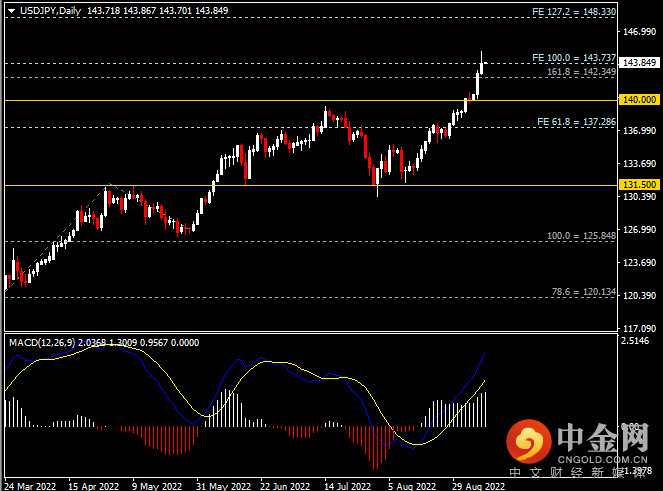Image resolution: width=663 pixels, height=491 pixels.
Task: Click the 5 Aug 2022 date label
Action: click(x=412, y=486)
